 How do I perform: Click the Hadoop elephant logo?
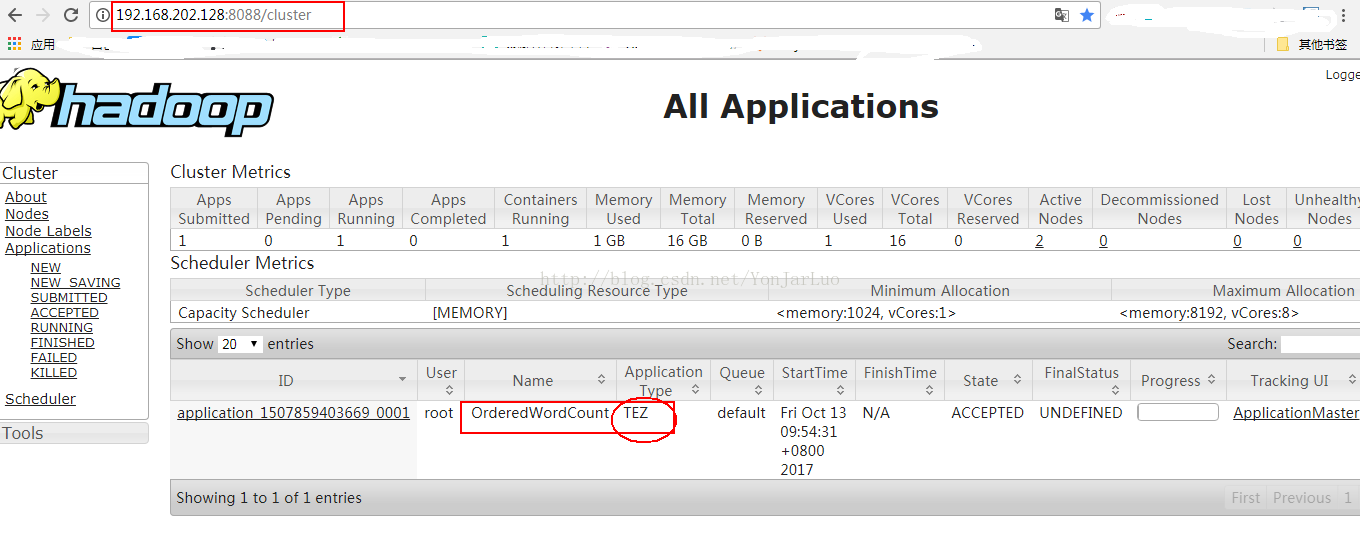(137, 104)
